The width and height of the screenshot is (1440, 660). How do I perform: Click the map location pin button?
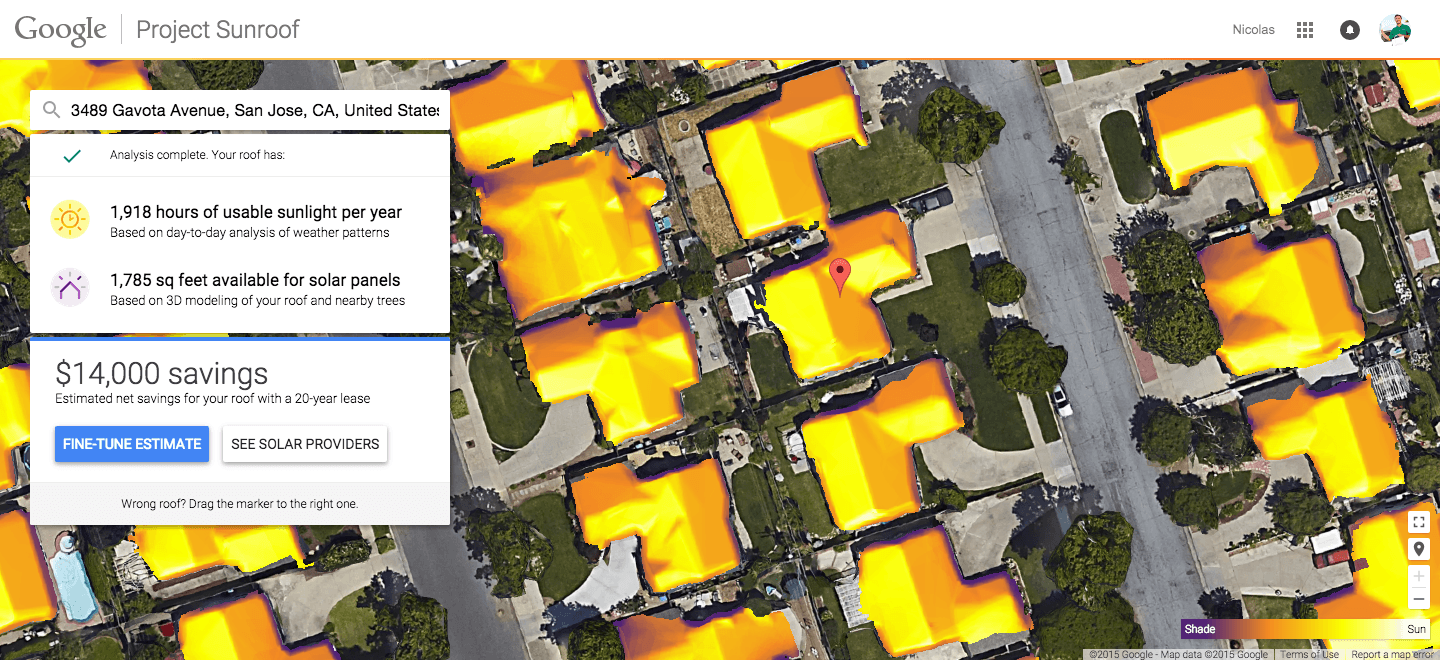[1418, 549]
